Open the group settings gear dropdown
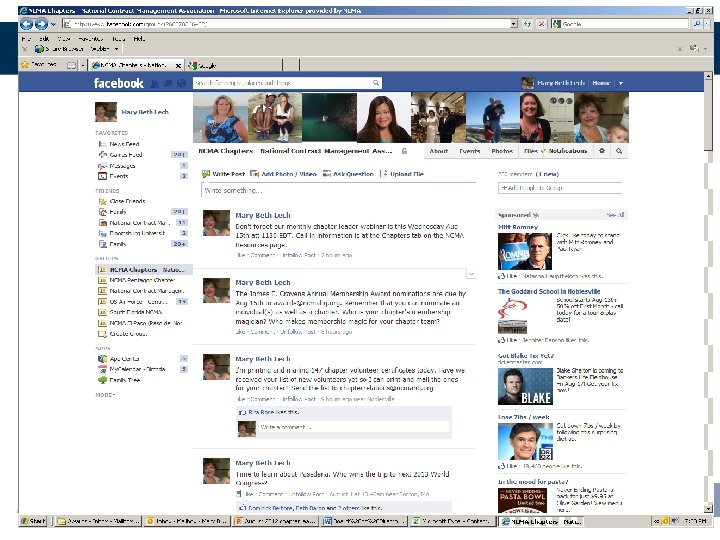This screenshot has height=540, width=720. coord(602,151)
